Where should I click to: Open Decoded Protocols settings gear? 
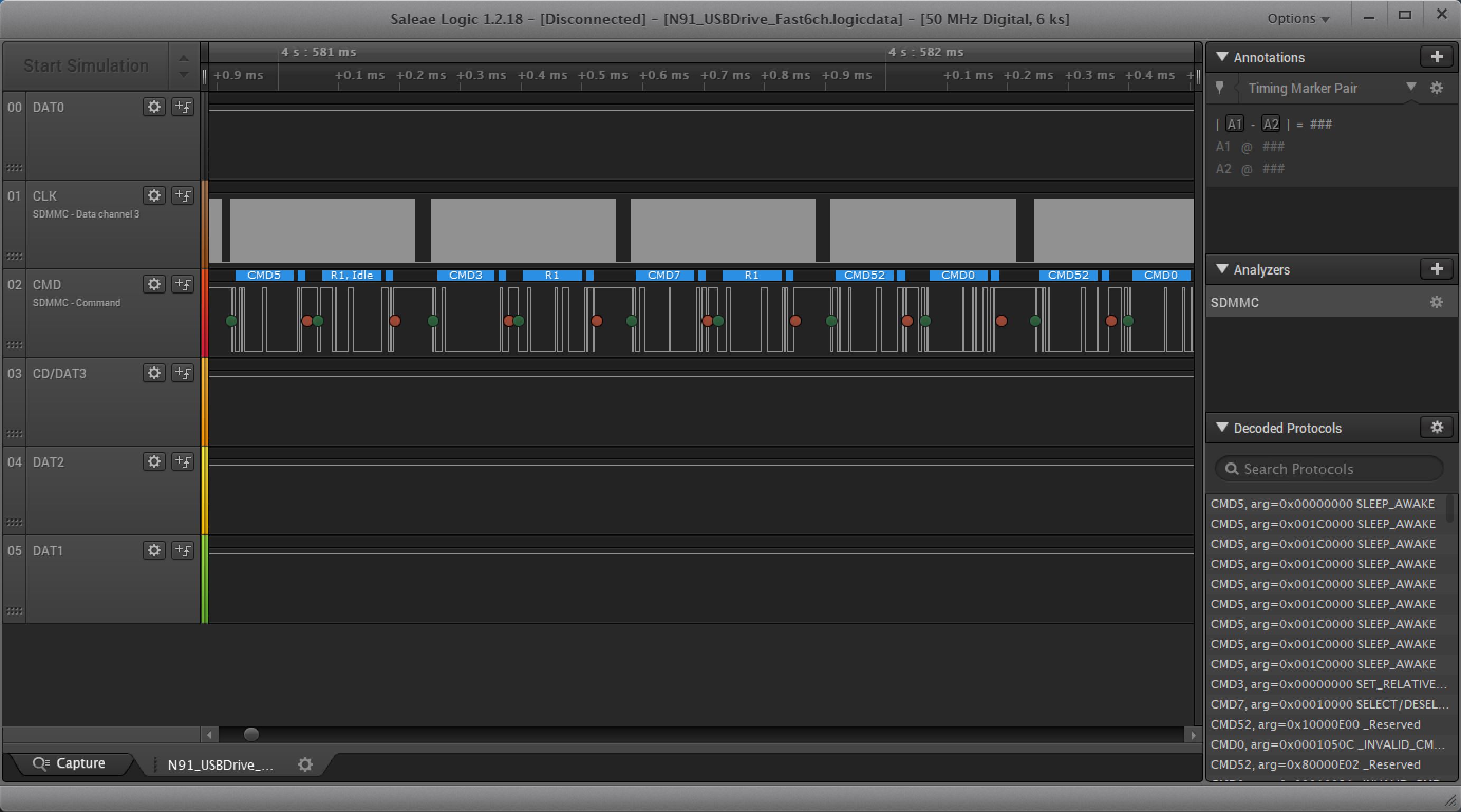1436,428
